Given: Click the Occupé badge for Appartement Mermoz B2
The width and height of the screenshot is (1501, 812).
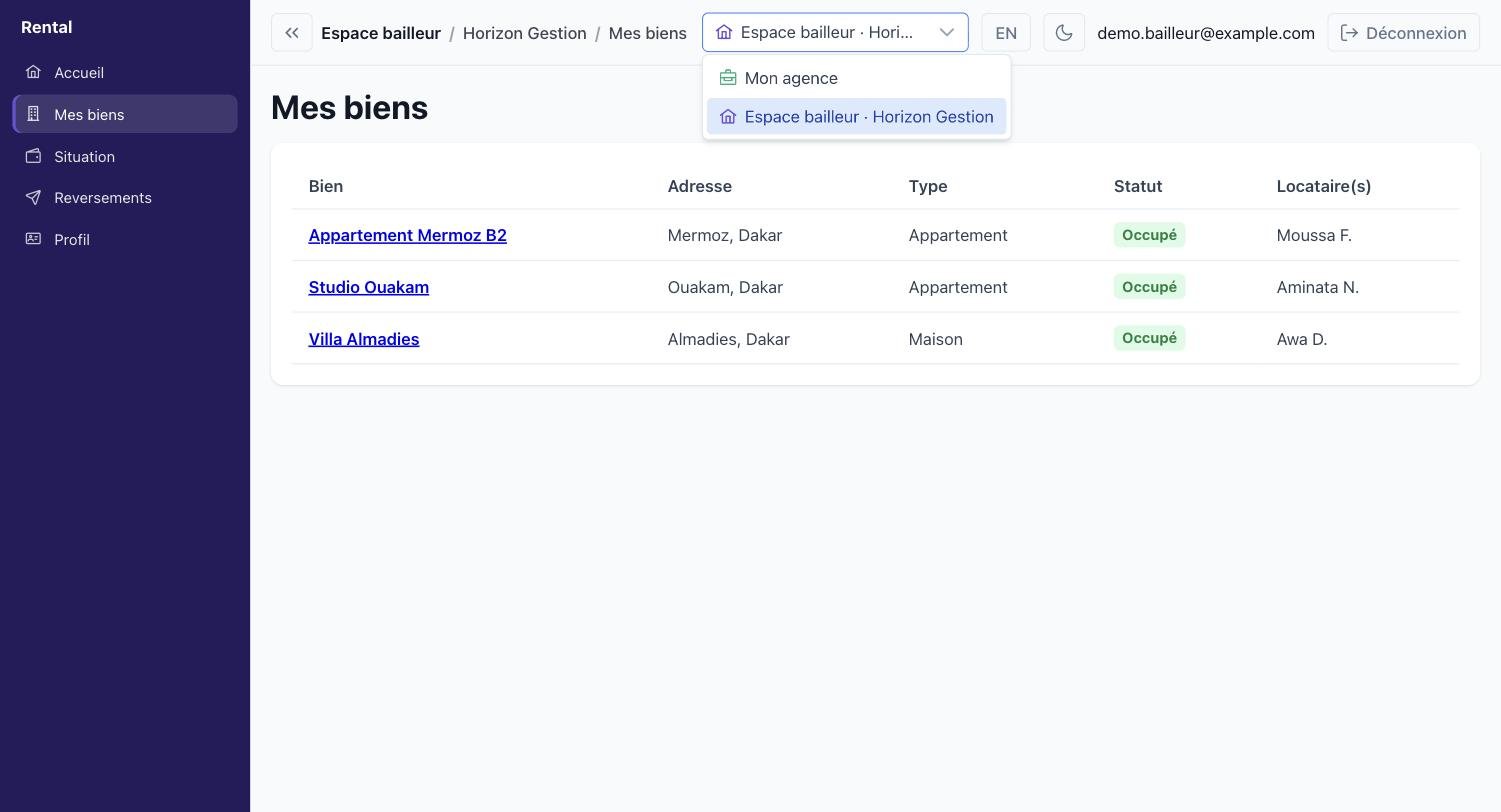Looking at the screenshot, I should 1149,235.
